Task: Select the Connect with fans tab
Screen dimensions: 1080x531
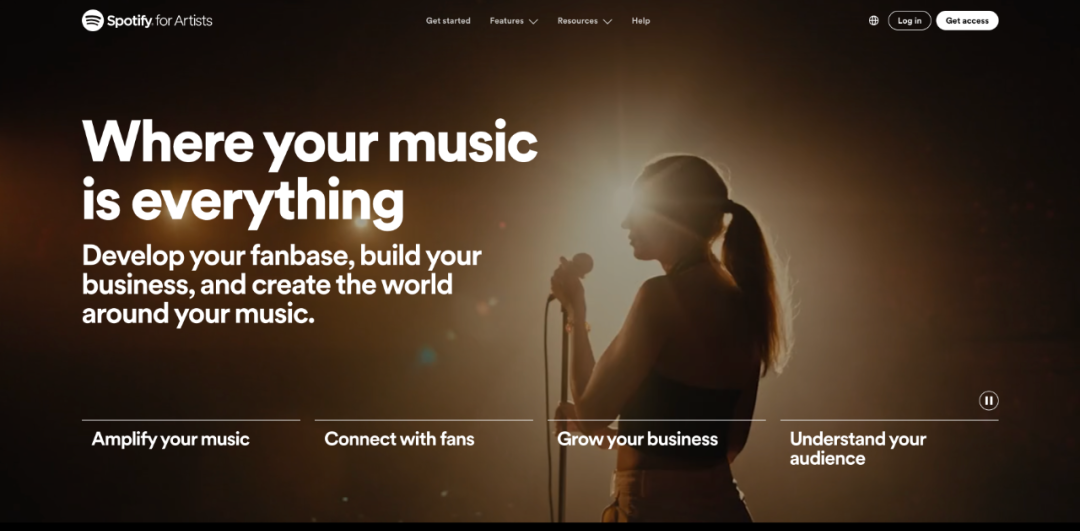Action: tap(399, 439)
